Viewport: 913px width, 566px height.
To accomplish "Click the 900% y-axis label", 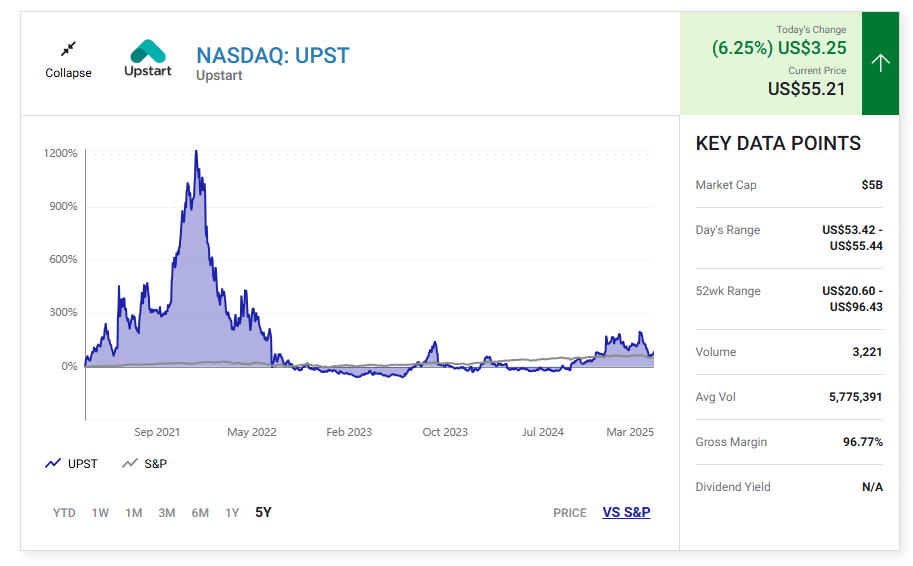I will (63, 207).
